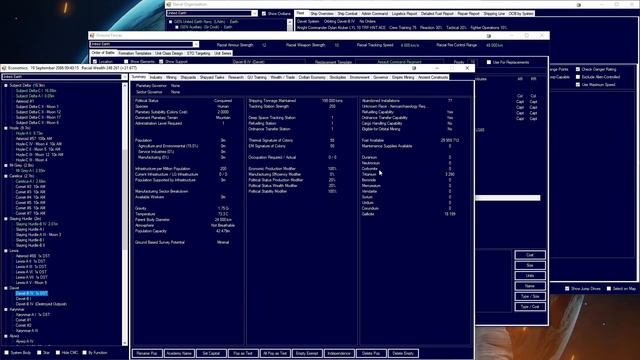Screen dimensions: 640x360
Task: Click the Delete Empty button
Action: [x=403, y=353]
